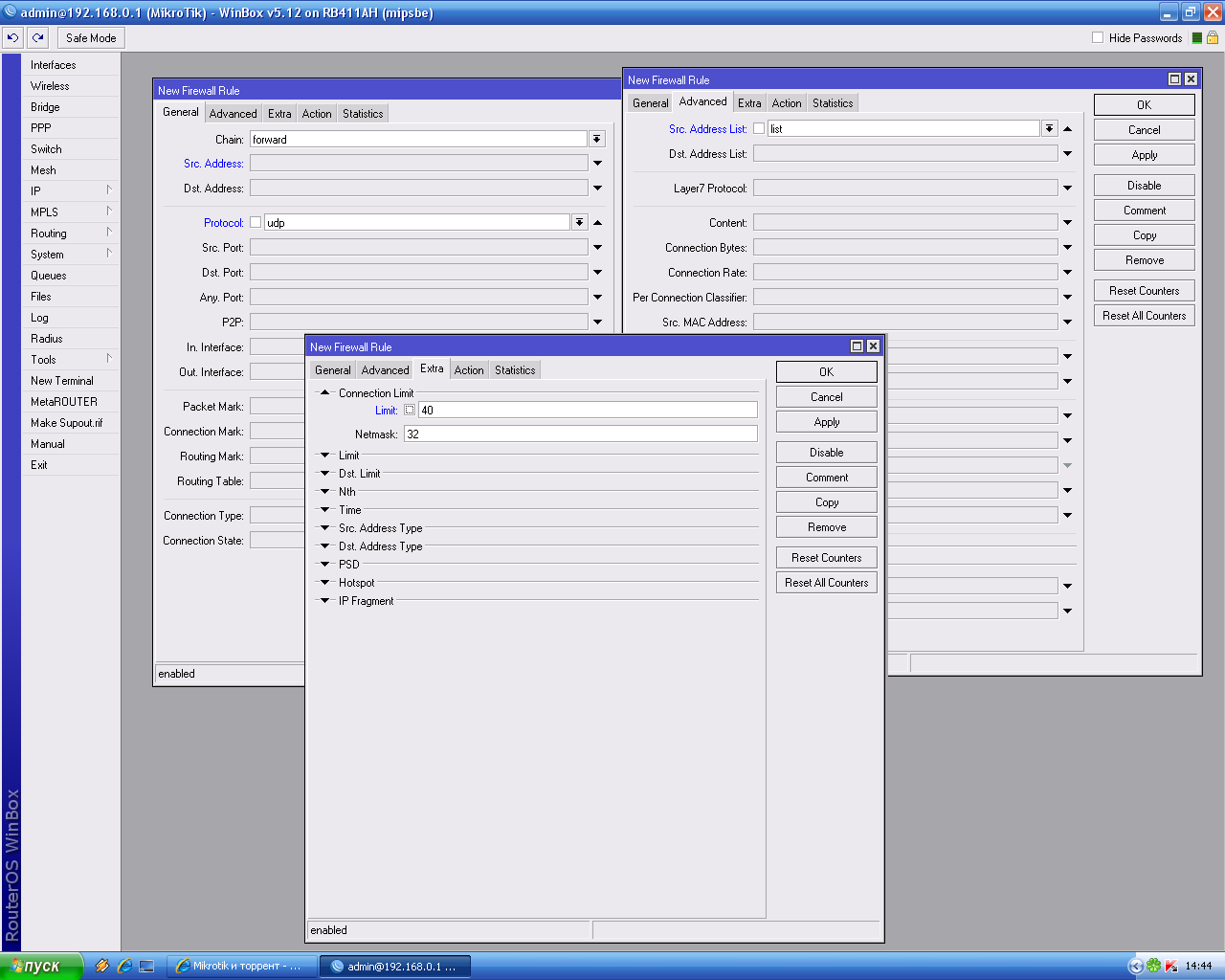Image resolution: width=1225 pixels, height=980 pixels.
Task: Collapse the Src. Address List field
Action: pos(1067,128)
